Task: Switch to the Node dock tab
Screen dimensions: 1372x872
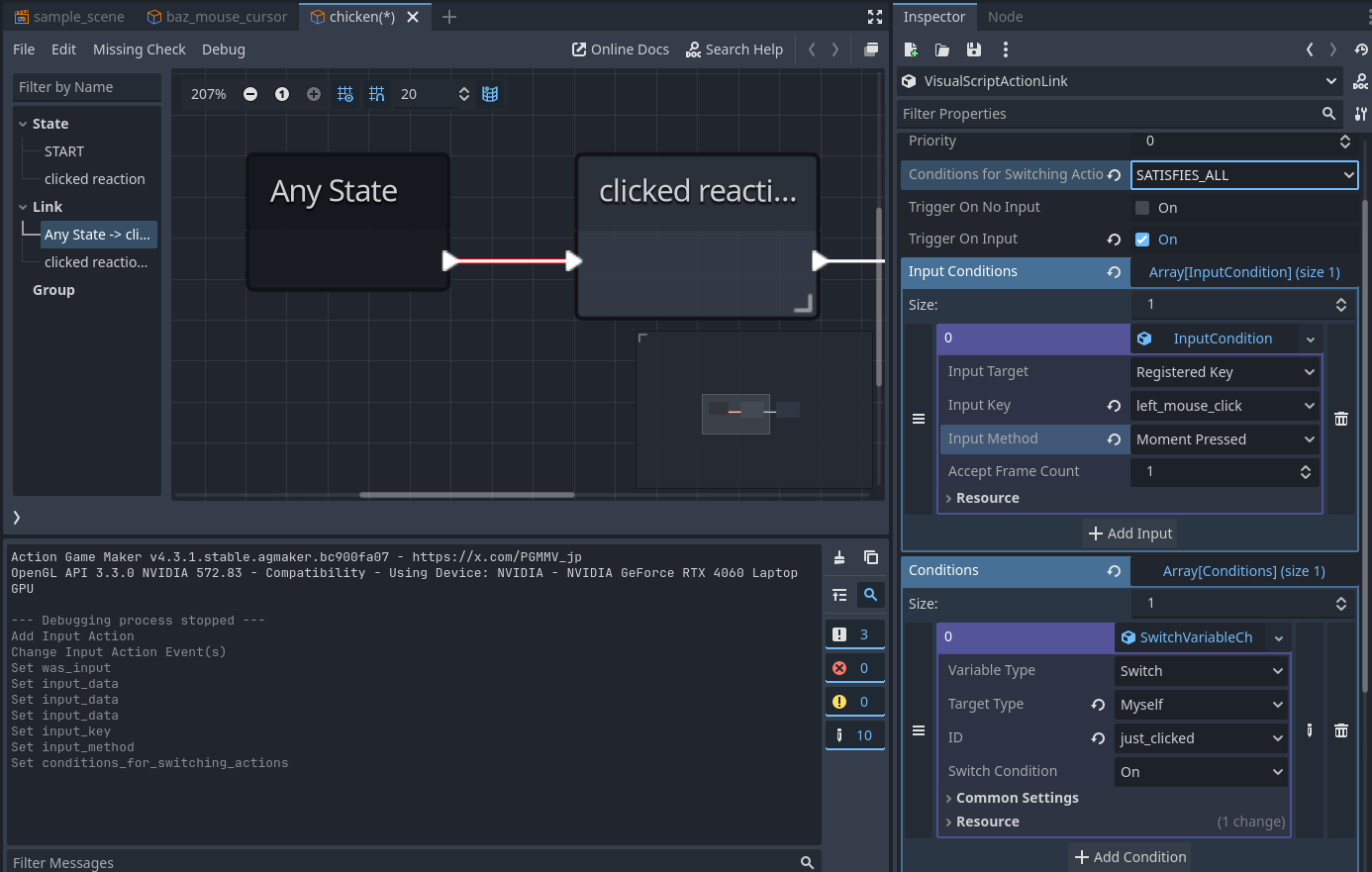Action: pos(1005,17)
